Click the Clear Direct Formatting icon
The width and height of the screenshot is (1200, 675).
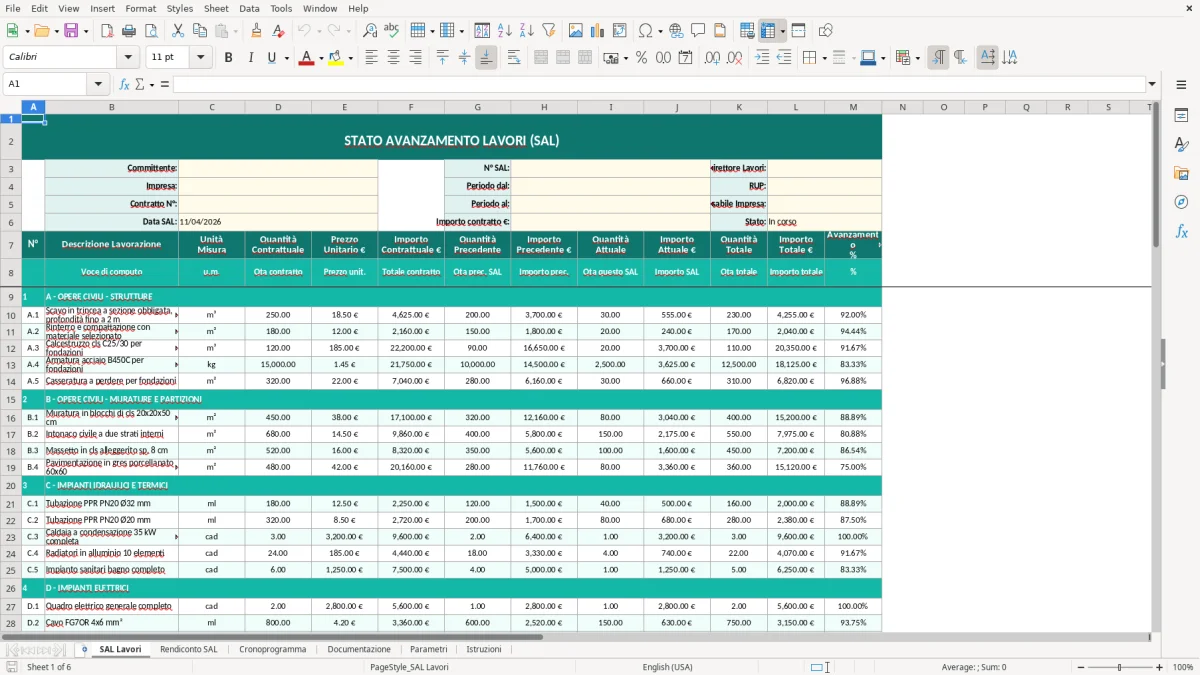coord(277,31)
